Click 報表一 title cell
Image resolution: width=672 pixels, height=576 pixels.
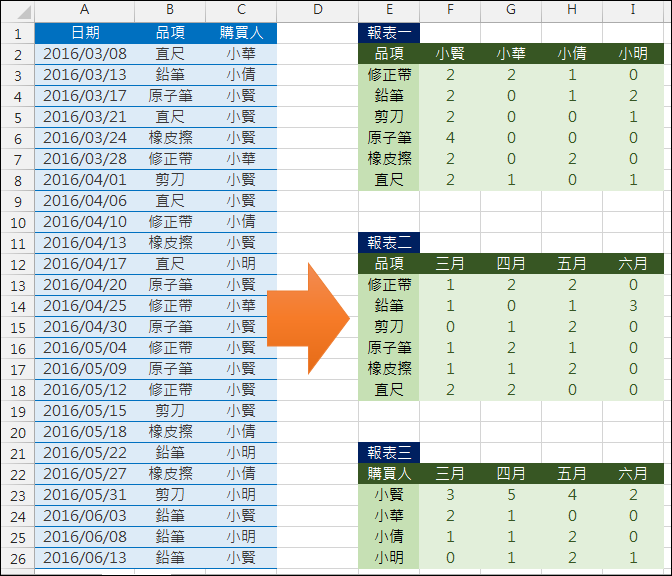pos(389,33)
